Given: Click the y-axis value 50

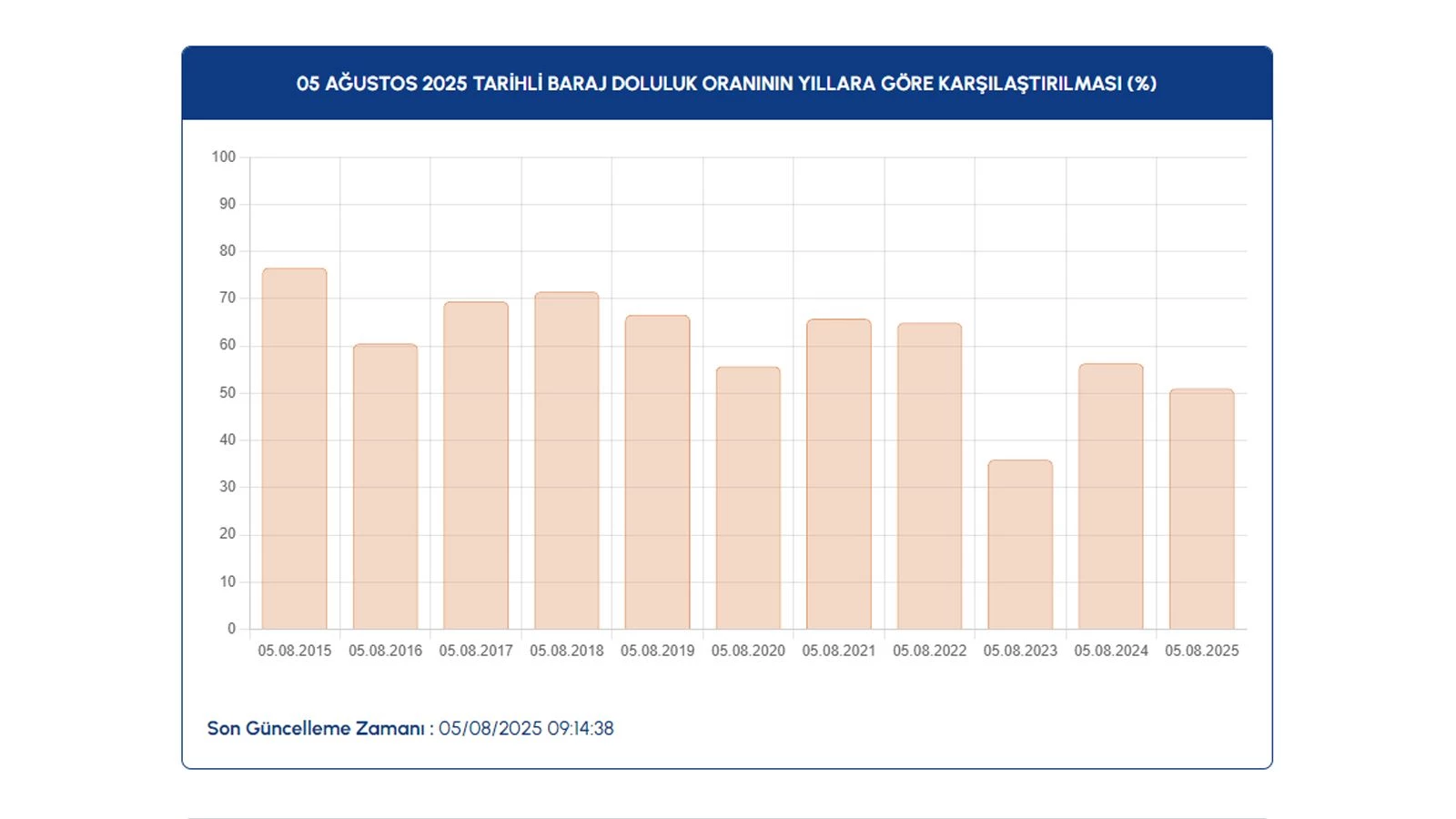Looking at the screenshot, I should click(227, 392).
